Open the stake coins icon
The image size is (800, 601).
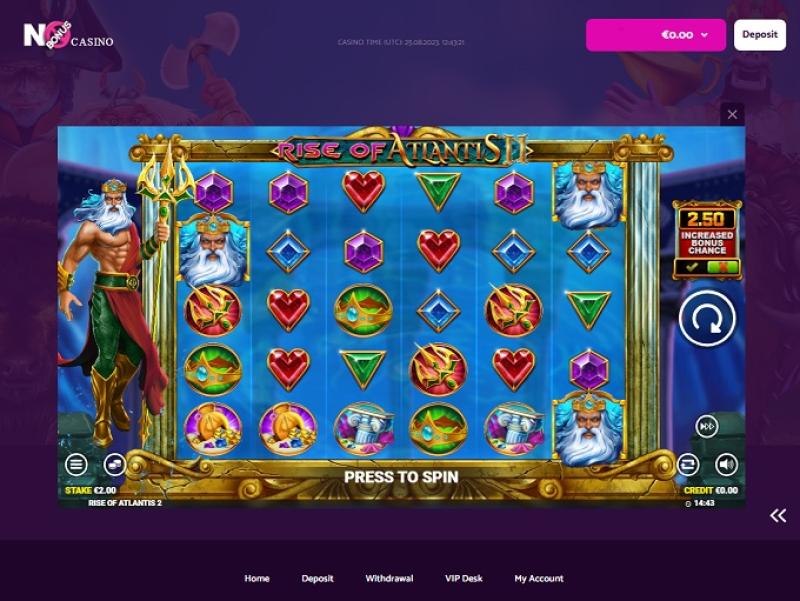tap(114, 465)
